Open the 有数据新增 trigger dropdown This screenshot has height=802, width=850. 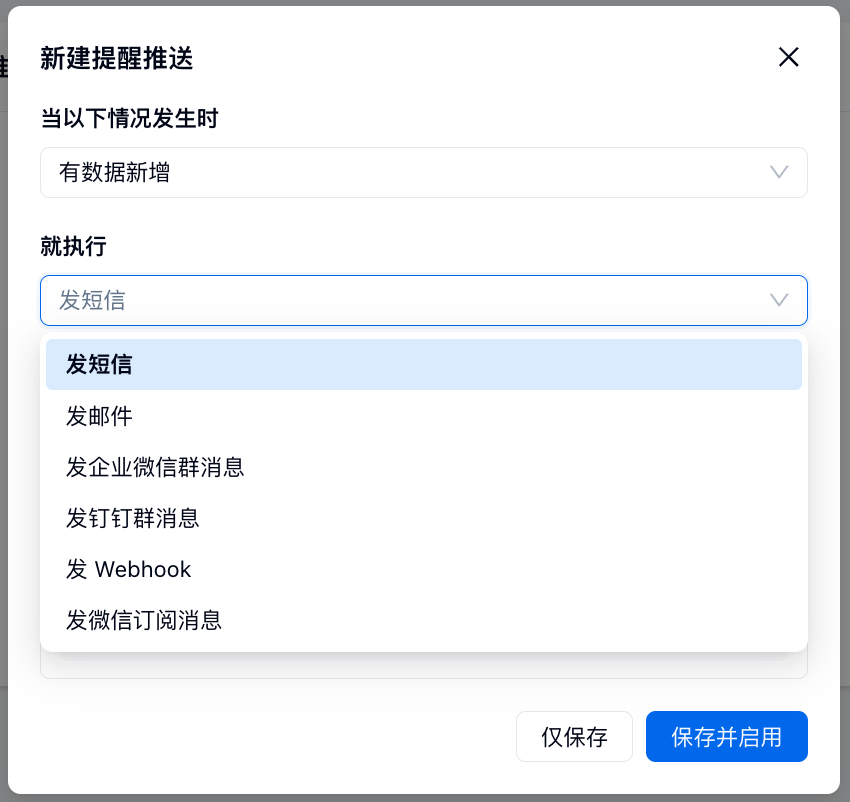[x=400, y=172]
